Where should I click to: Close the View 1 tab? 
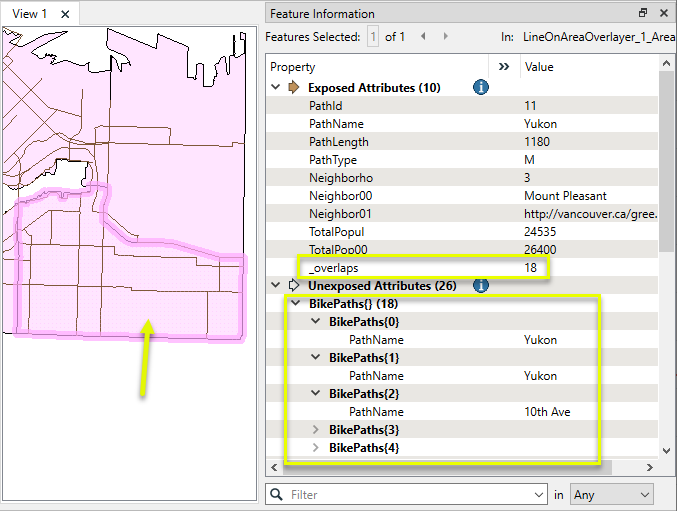pos(65,14)
